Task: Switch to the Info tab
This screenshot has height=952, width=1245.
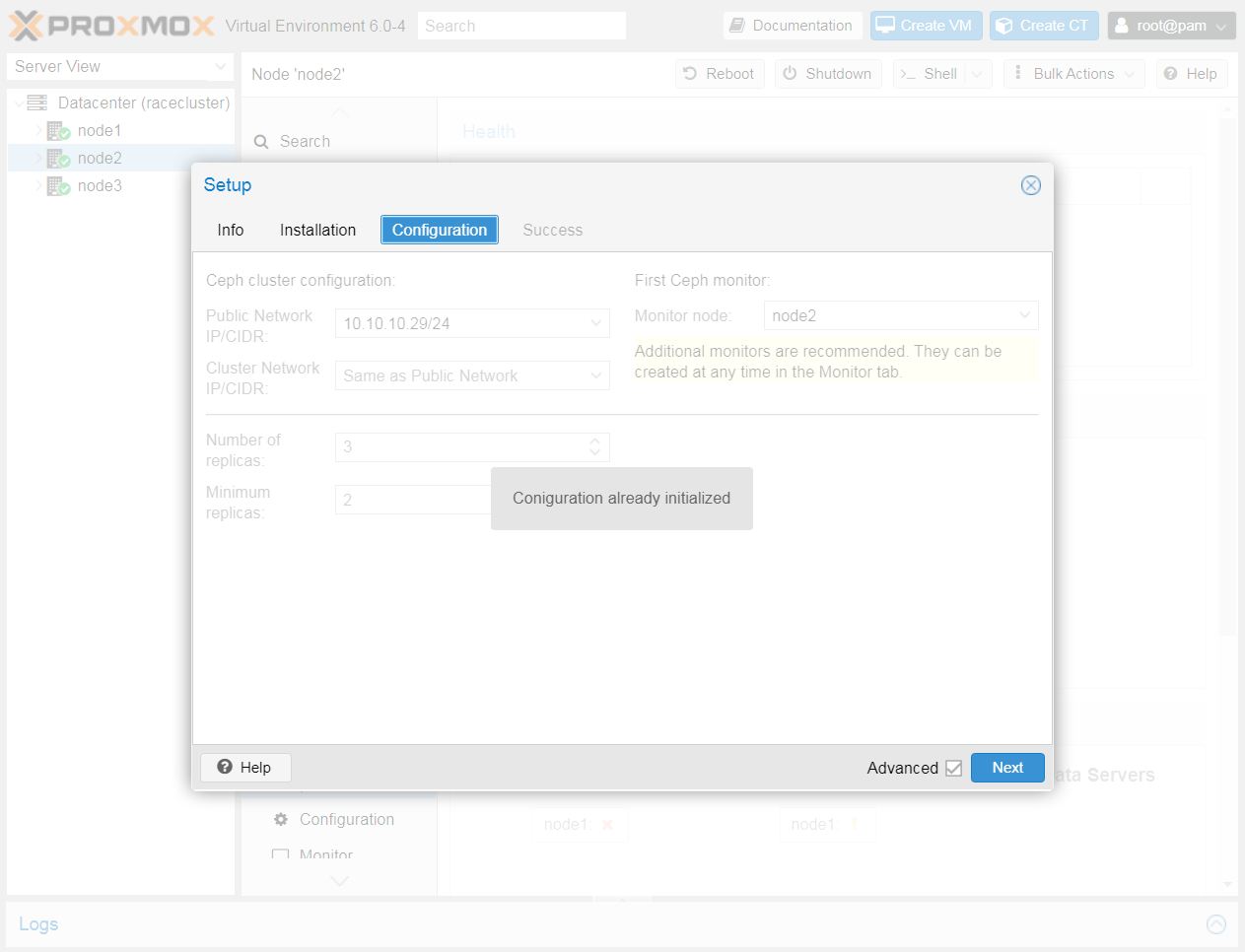Action: [x=231, y=230]
